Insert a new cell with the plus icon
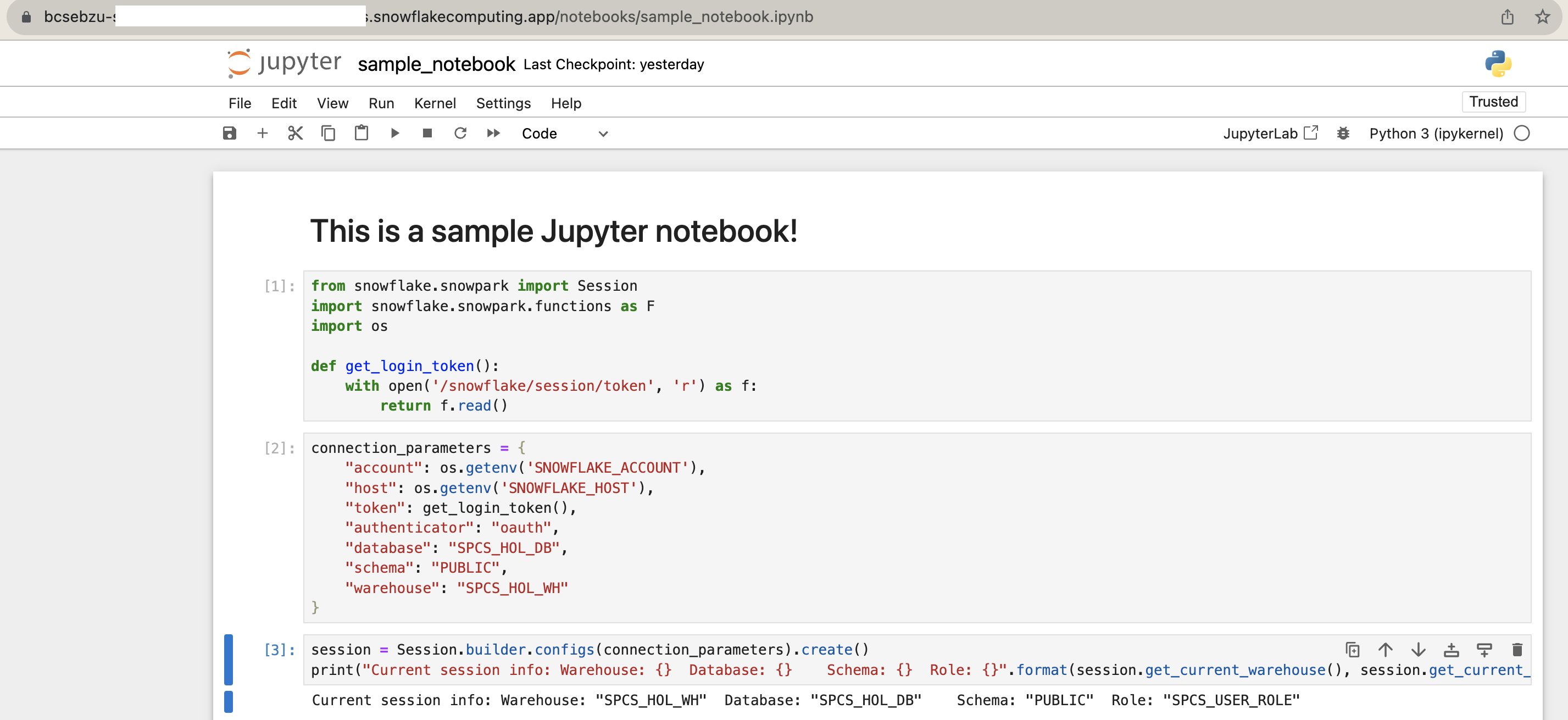The width and height of the screenshot is (1568, 720). point(263,133)
